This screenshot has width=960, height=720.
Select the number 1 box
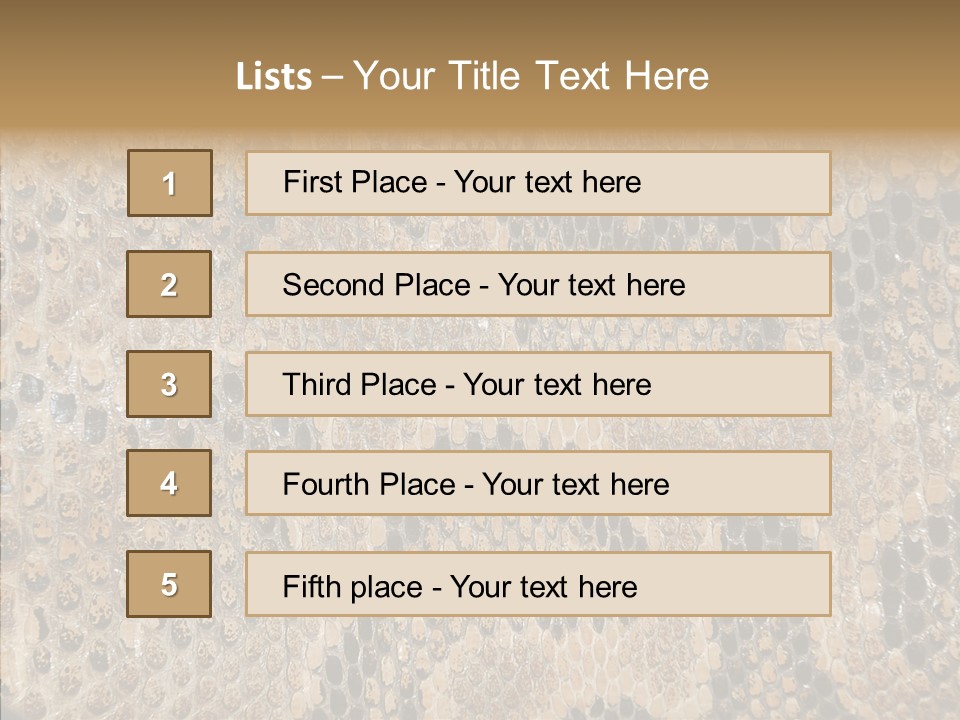(x=170, y=183)
